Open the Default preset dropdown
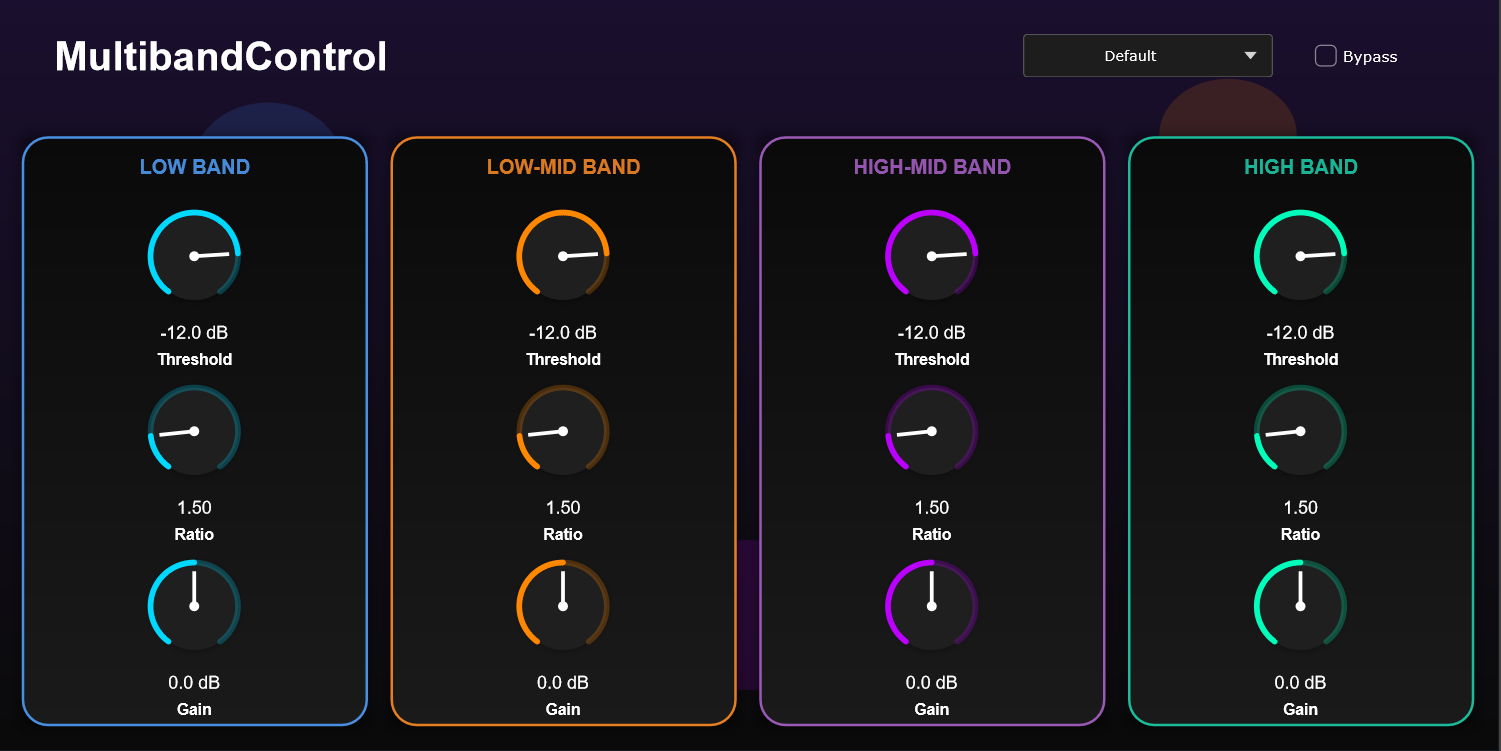Screen dimensions: 1501x751 coord(1148,56)
